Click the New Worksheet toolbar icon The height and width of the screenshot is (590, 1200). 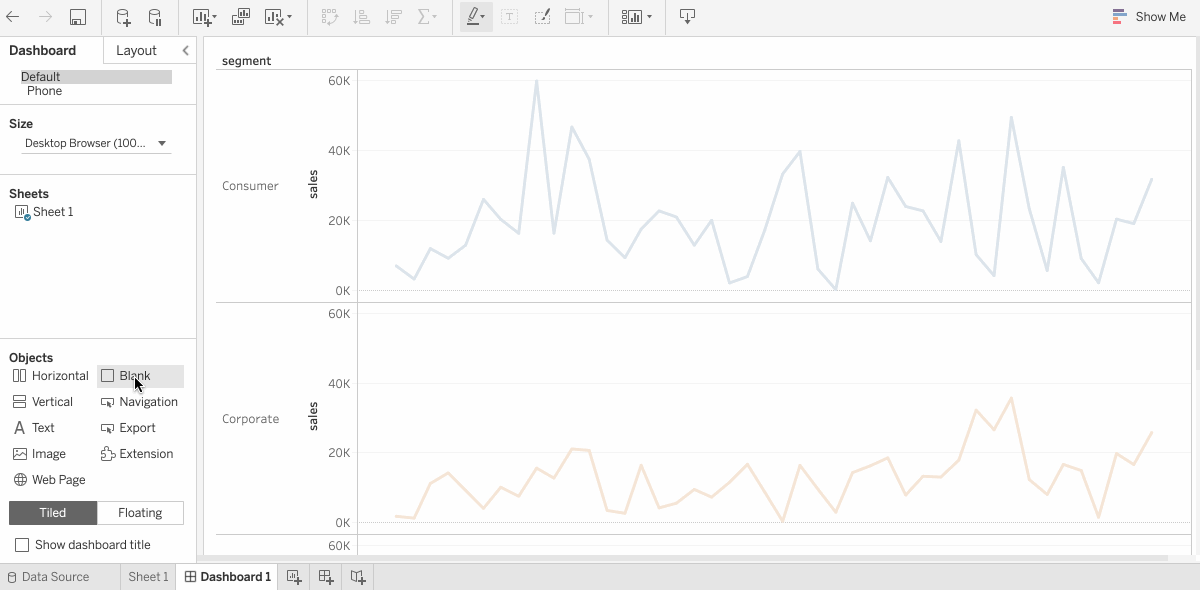click(201, 17)
